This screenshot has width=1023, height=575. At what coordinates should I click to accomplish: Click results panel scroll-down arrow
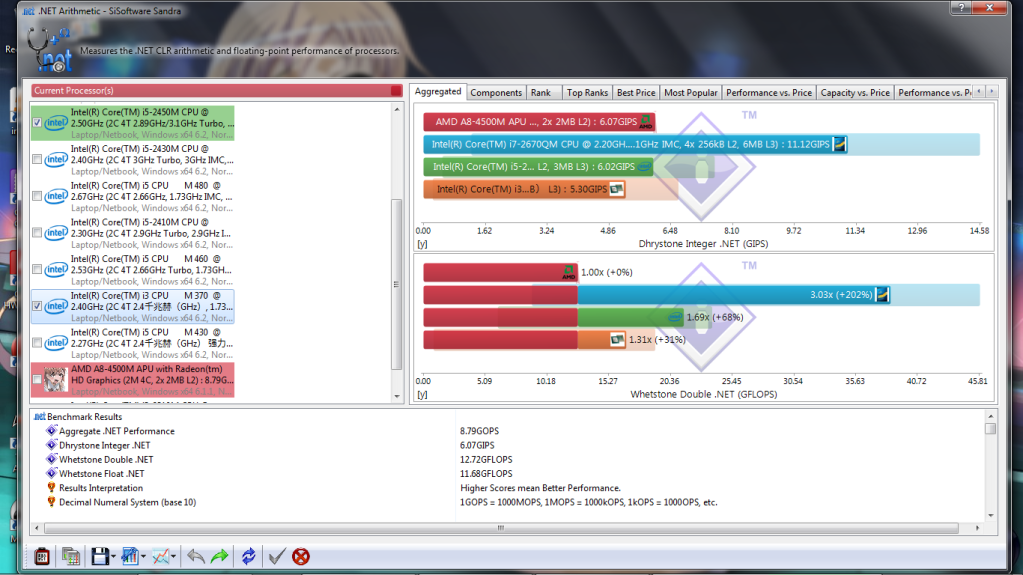pyautogui.click(x=990, y=516)
